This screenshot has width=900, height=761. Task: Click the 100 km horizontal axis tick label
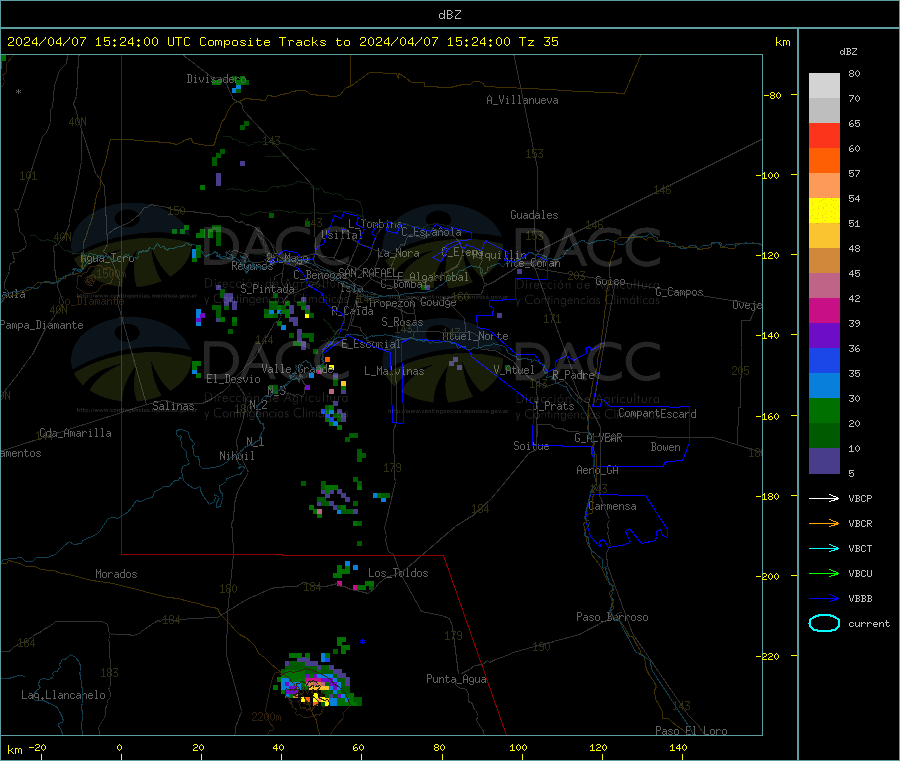518,747
